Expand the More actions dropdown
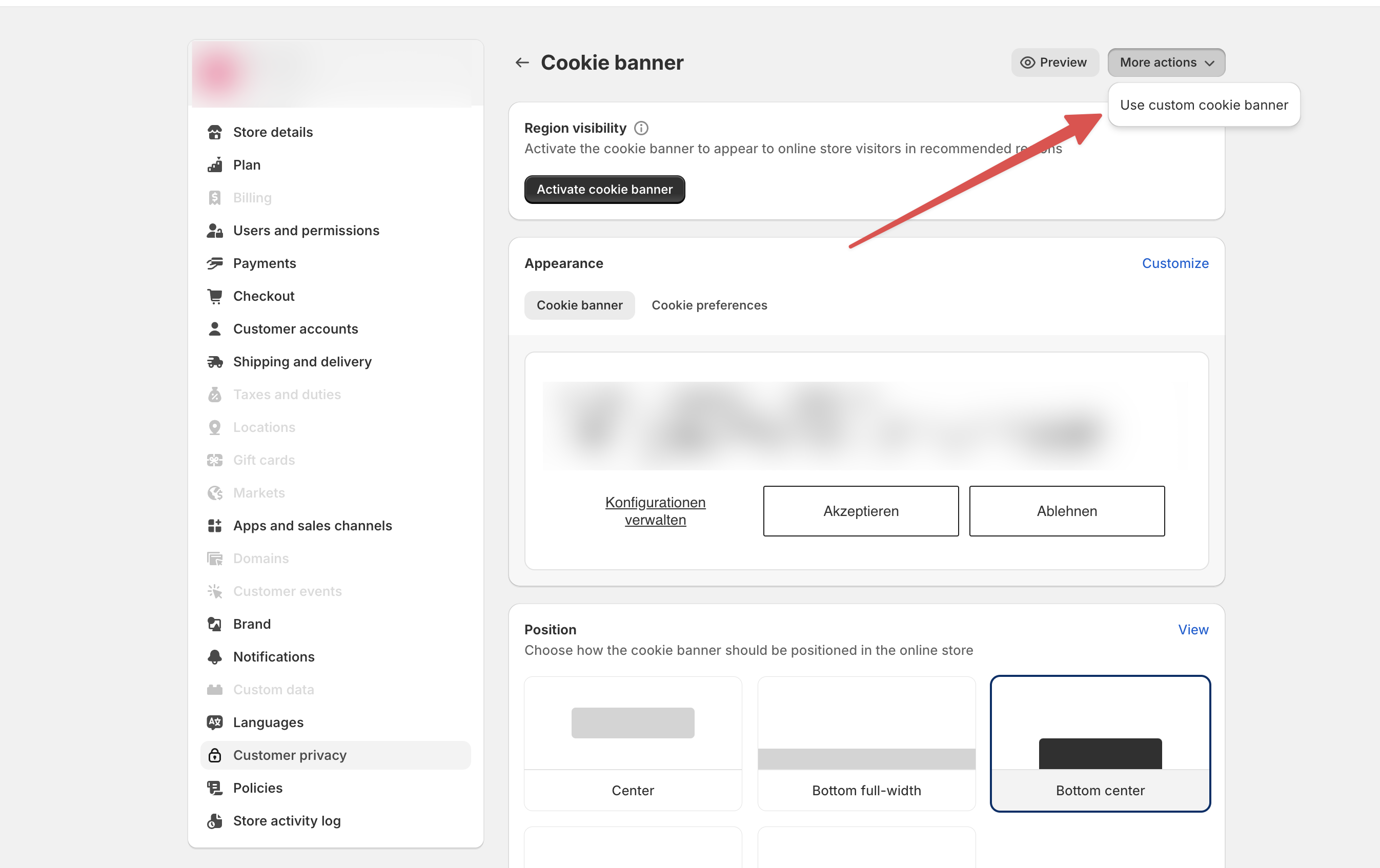The width and height of the screenshot is (1380, 868). pyautogui.click(x=1166, y=62)
